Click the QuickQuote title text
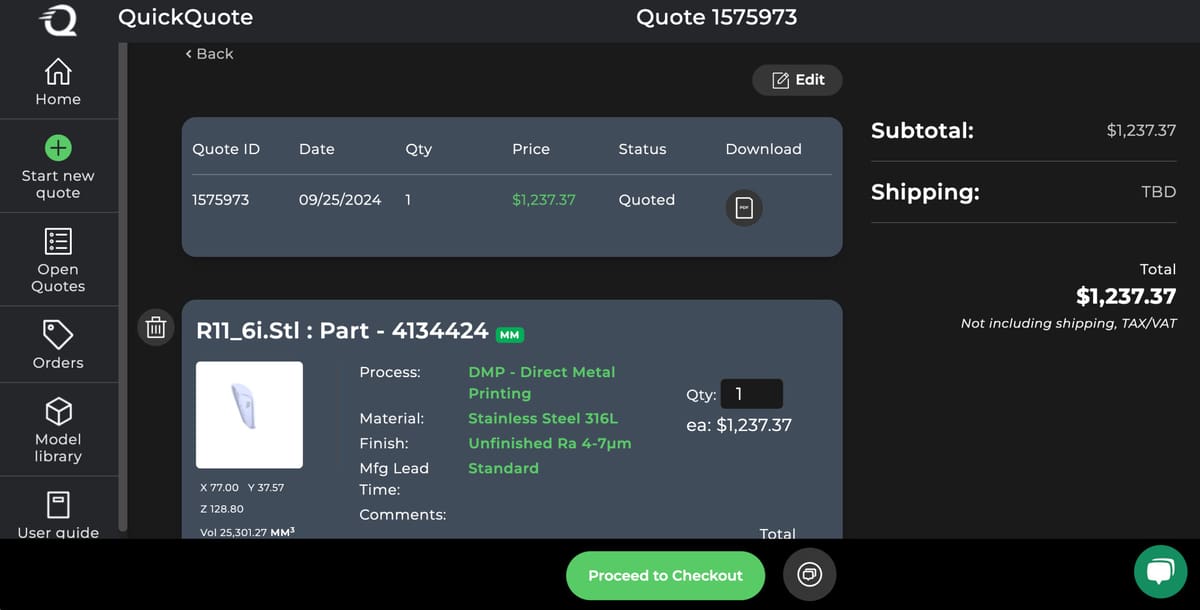This screenshot has width=1200, height=610. coord(185,17)
